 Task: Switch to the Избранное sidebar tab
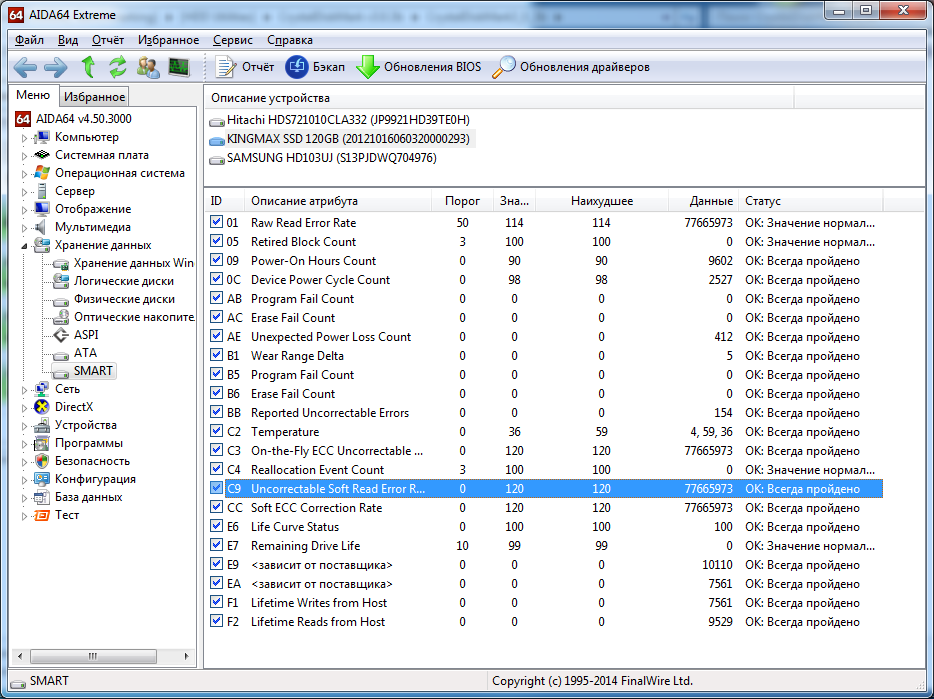pyautogui.click(x=94, y=97)
